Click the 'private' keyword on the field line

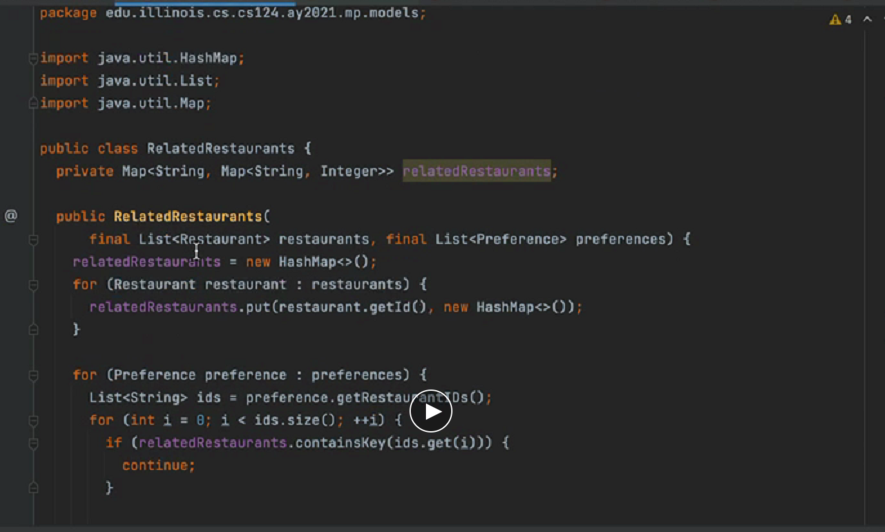click(85, 171)
